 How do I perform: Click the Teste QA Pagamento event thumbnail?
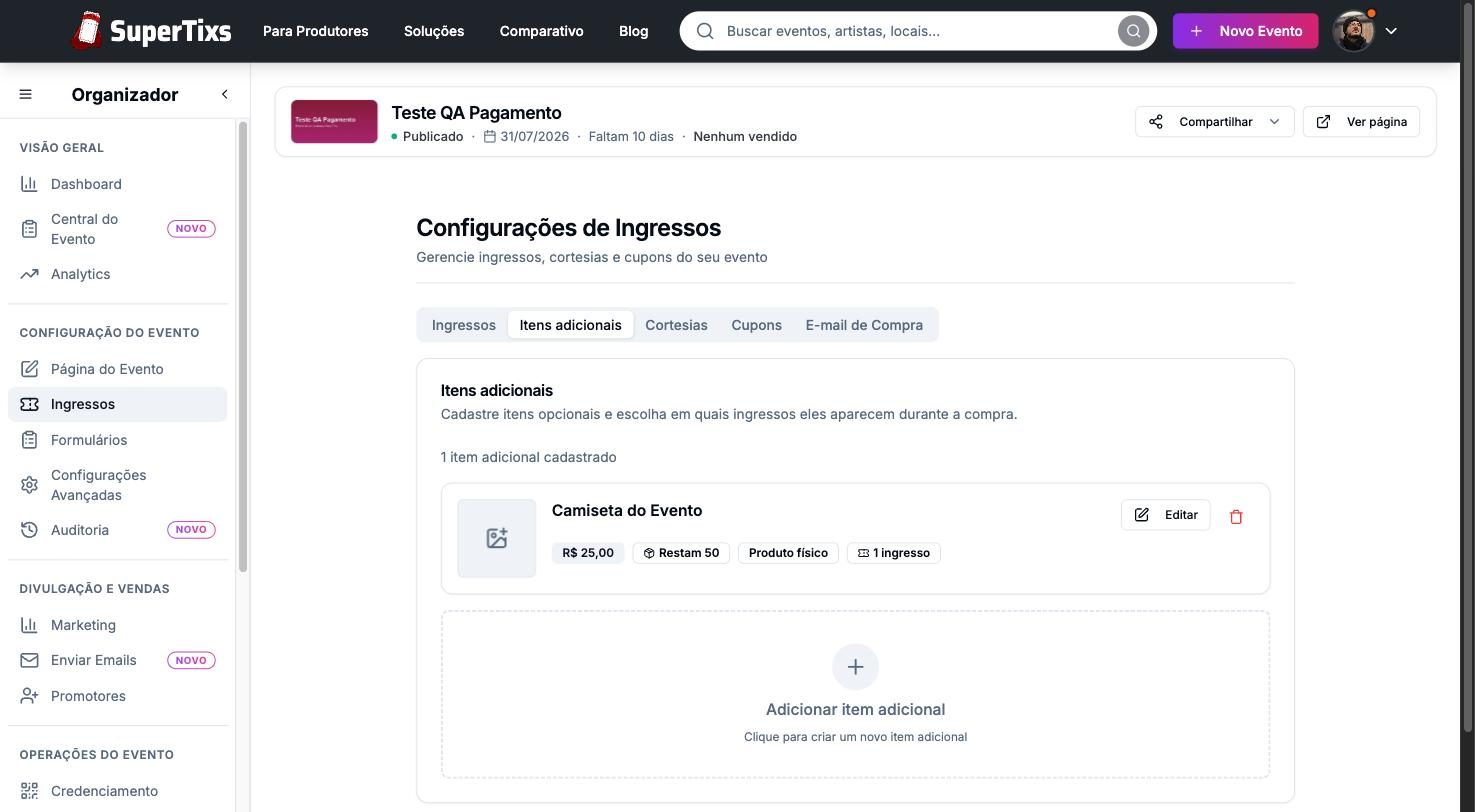click(x=334, y=121)
